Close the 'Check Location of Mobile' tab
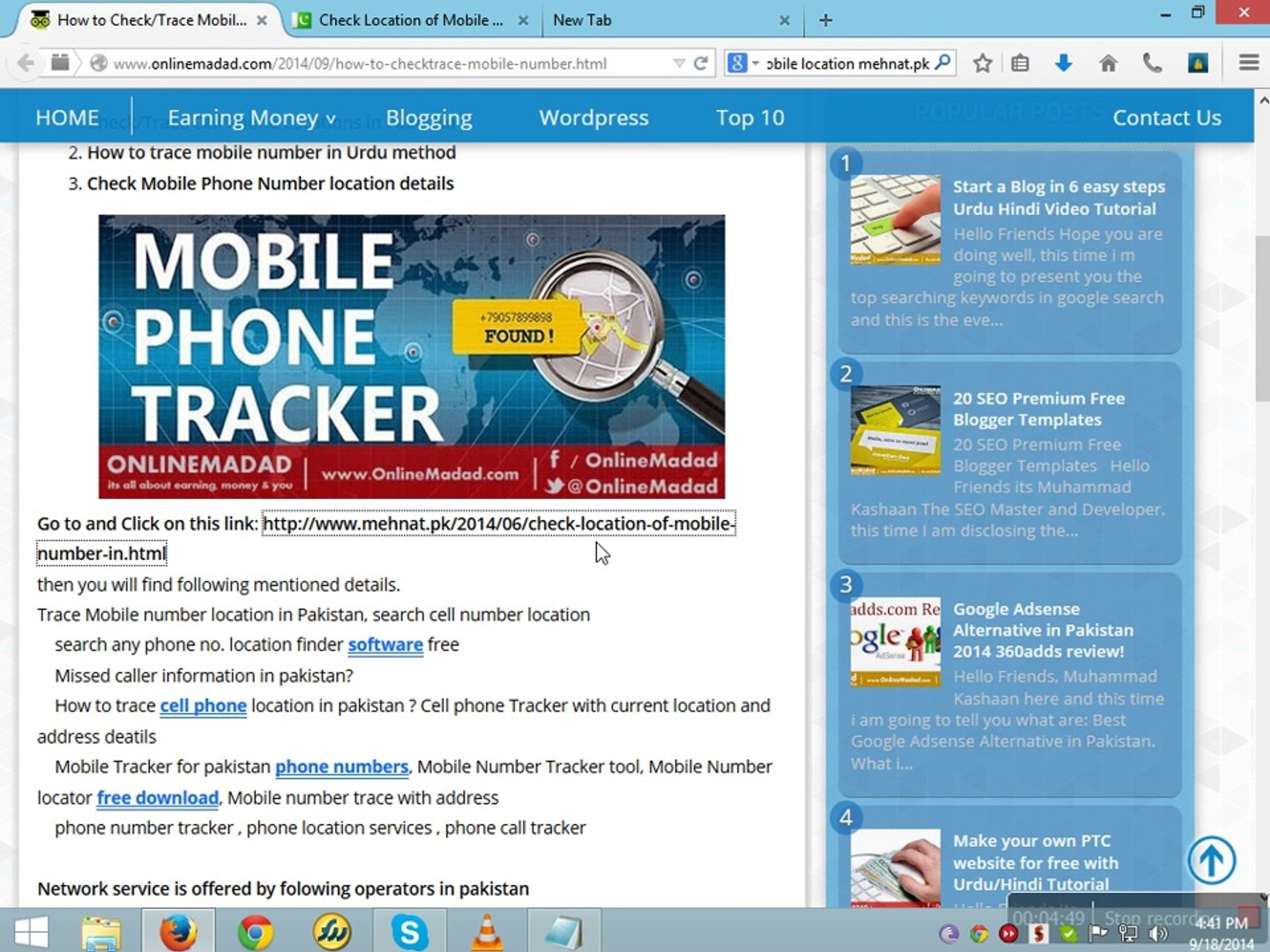 (523, 19)
